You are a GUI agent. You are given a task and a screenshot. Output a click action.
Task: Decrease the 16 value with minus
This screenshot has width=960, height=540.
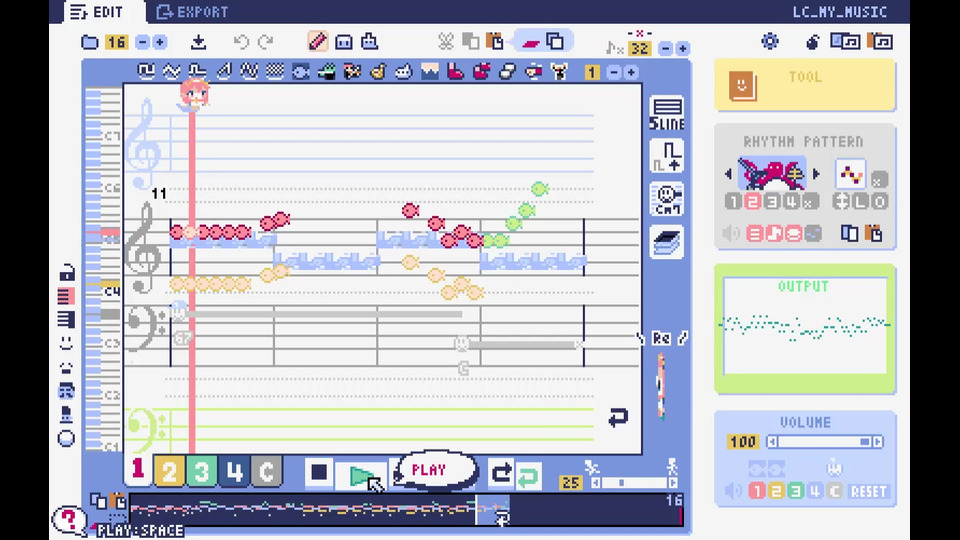[x=142, y=42]
